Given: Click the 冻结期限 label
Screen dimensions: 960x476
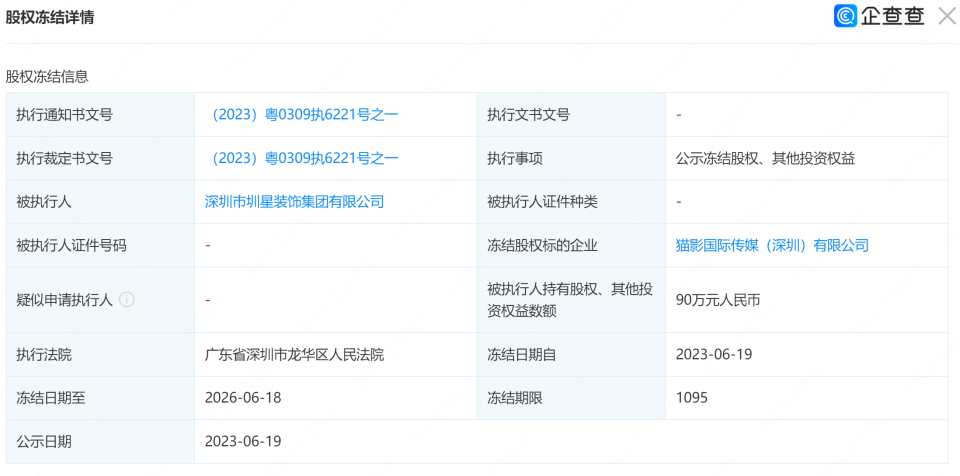Looking at the screenshot, I should point(515,398).
